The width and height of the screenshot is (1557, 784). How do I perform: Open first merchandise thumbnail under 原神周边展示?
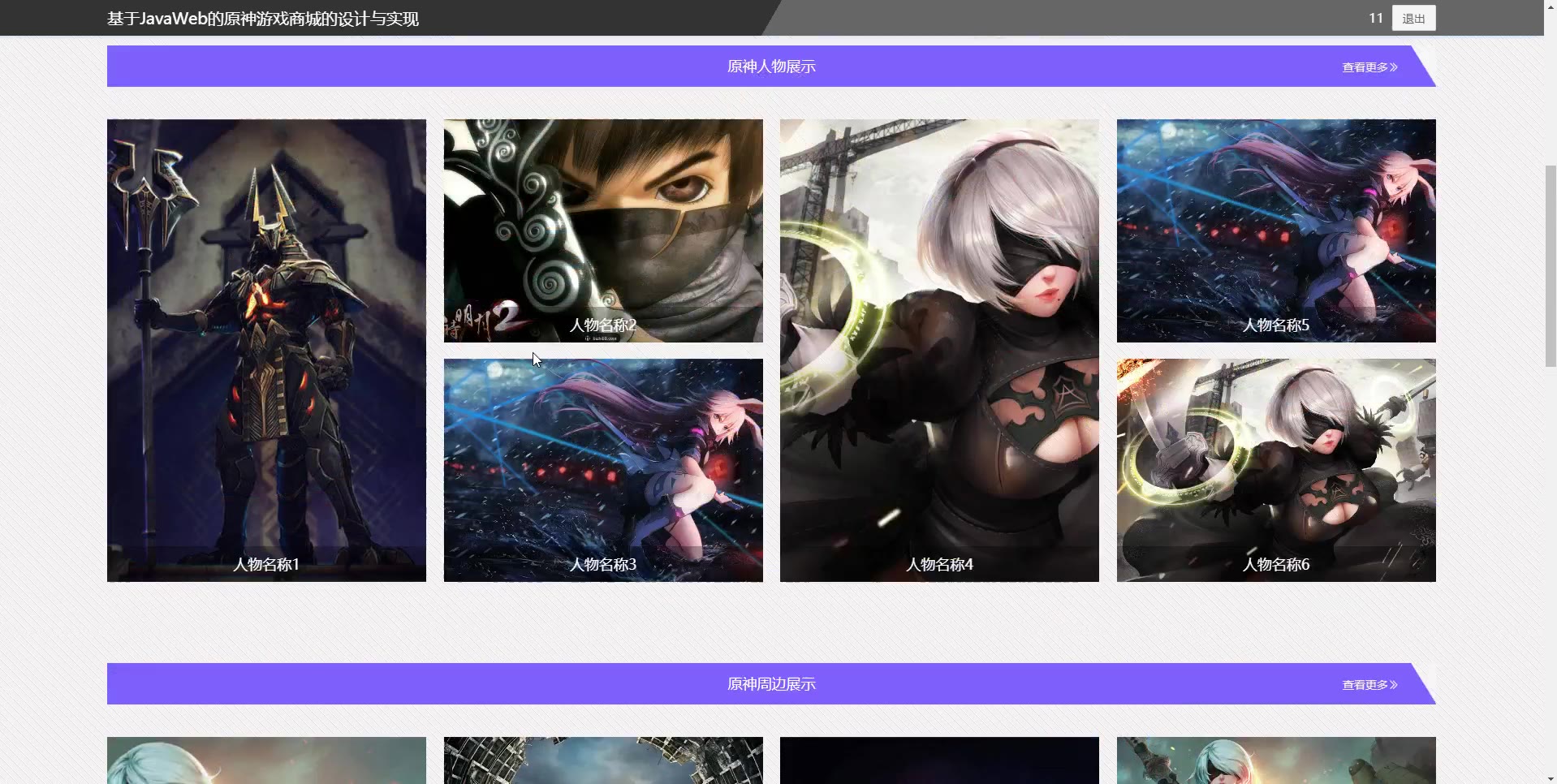click(x=266, y=760)
